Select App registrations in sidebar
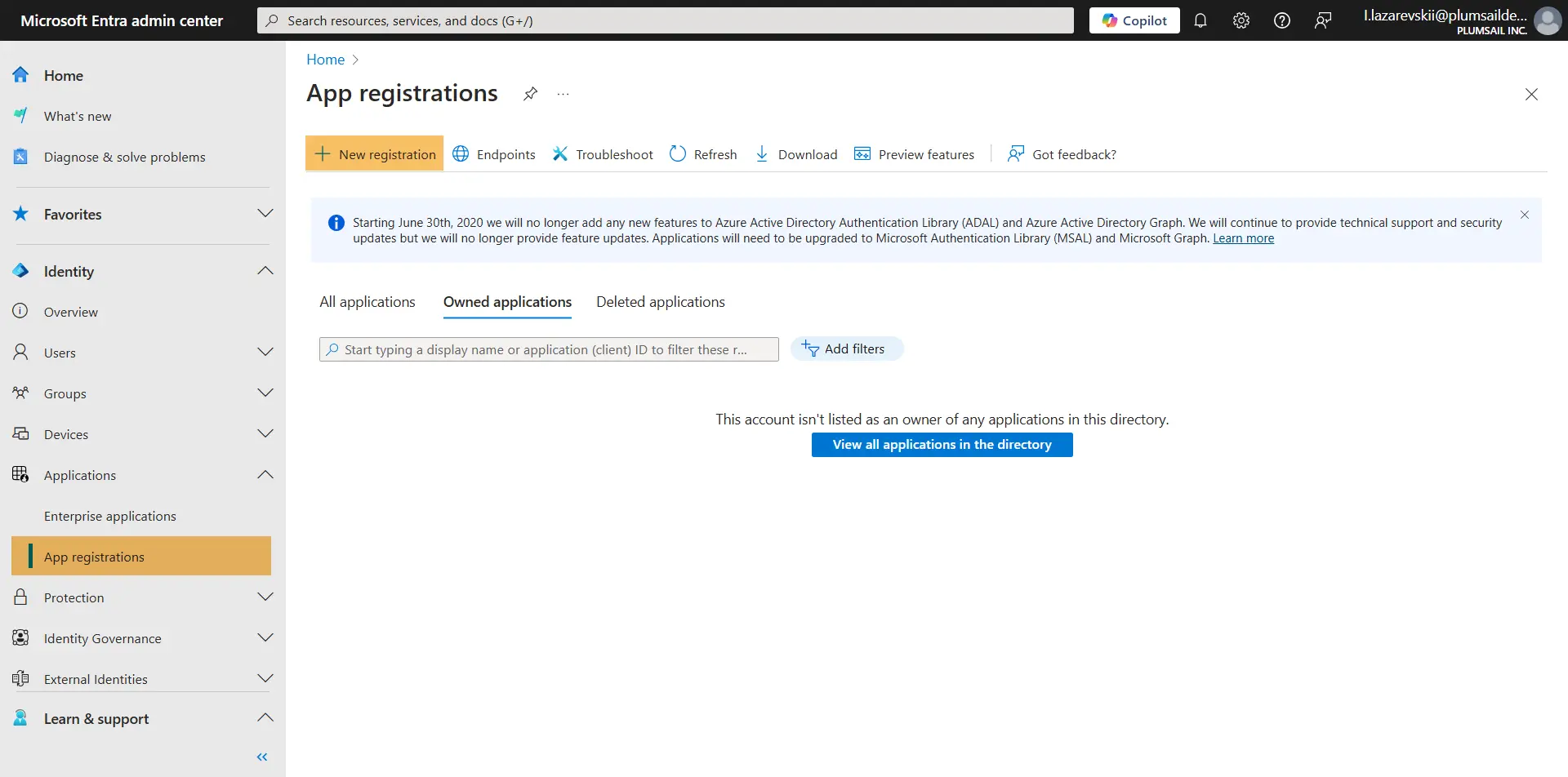The height and width of the screenshot is (777, 1568). (141, 556)
